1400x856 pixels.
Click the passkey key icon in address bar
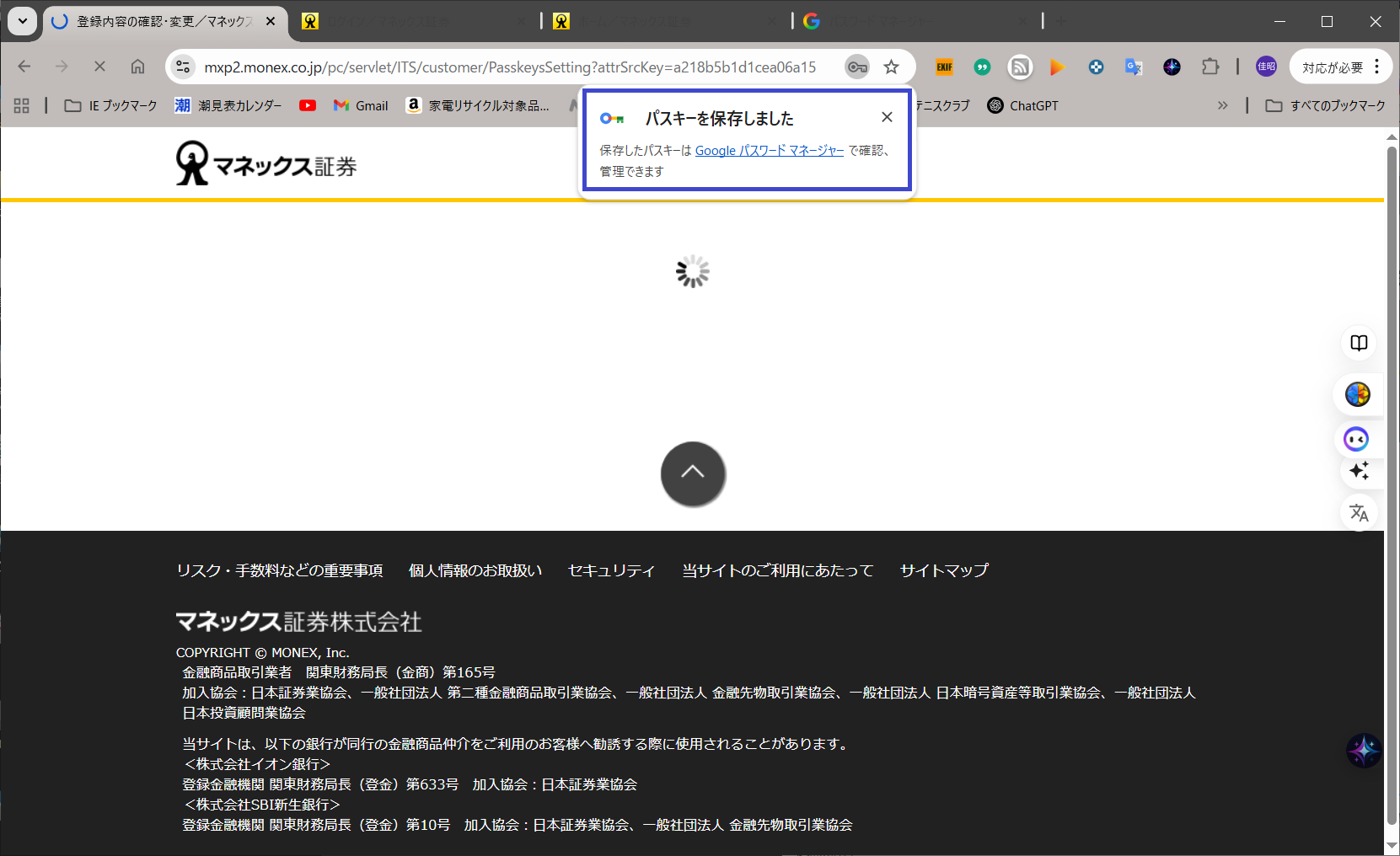click(x=857, y=67)
